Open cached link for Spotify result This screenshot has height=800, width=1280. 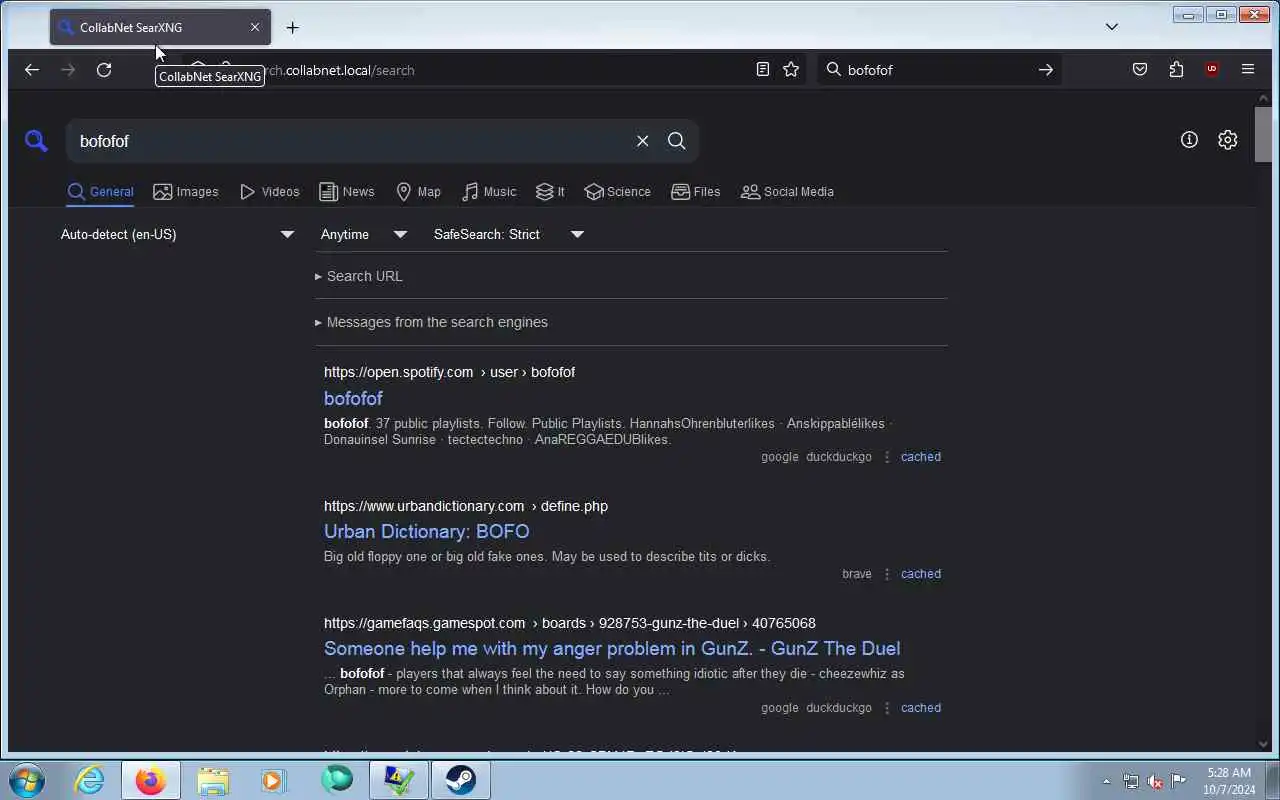click(921, 457)
